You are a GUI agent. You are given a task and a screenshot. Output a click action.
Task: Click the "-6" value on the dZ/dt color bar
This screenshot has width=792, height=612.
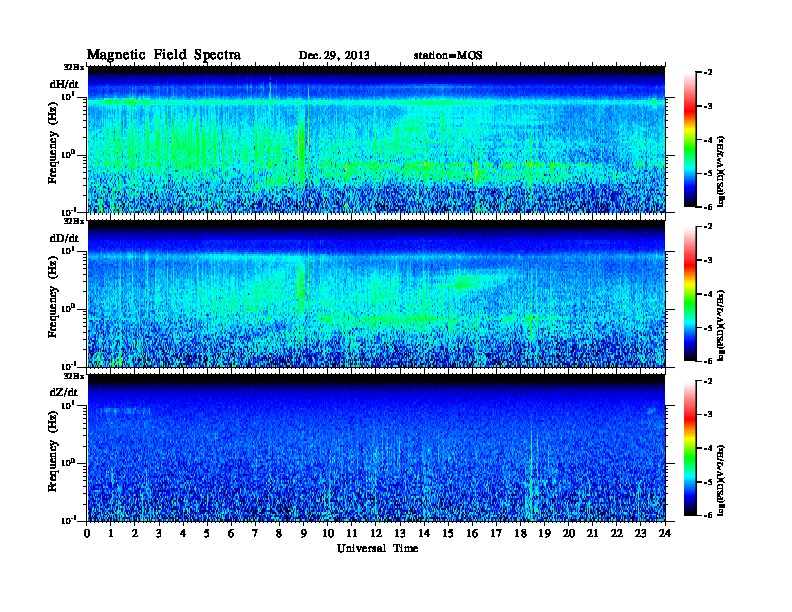pyautogui.click(x=708, y=515)
